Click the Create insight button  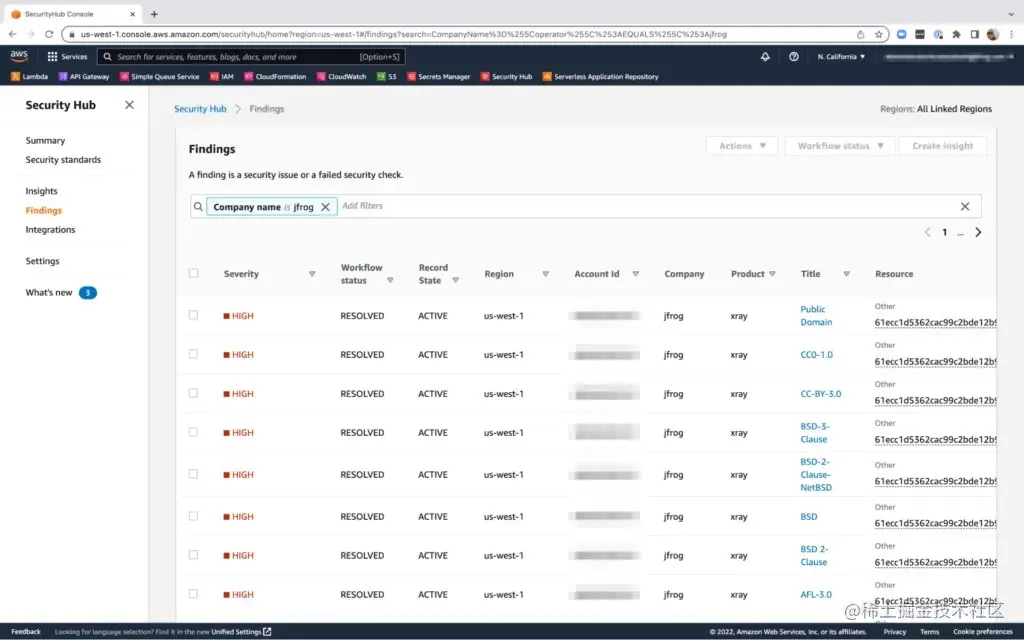point(942,146)
